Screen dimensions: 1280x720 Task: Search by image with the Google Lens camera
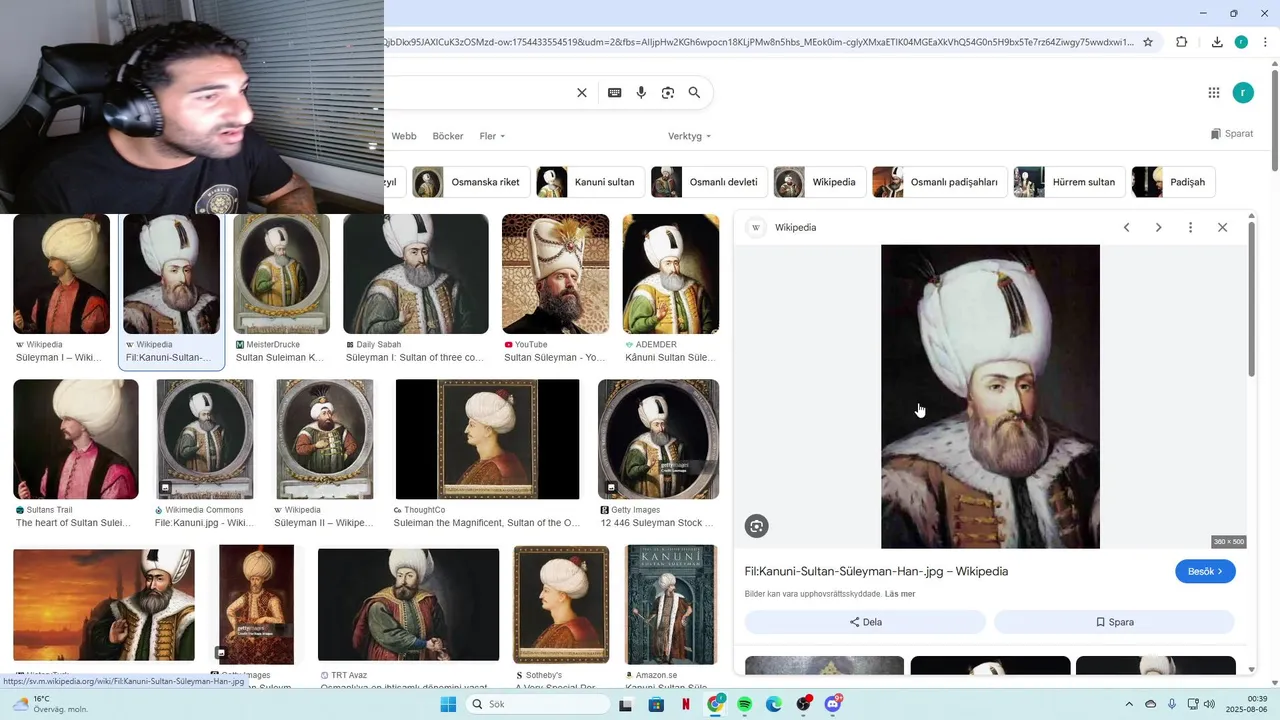point(668,93)
